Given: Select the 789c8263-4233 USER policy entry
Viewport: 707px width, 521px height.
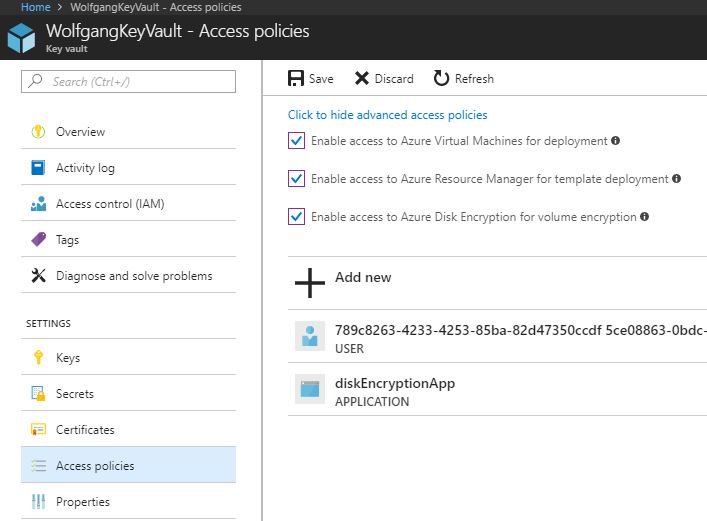Looking at the screenshot, I should [x=497, y=336].
